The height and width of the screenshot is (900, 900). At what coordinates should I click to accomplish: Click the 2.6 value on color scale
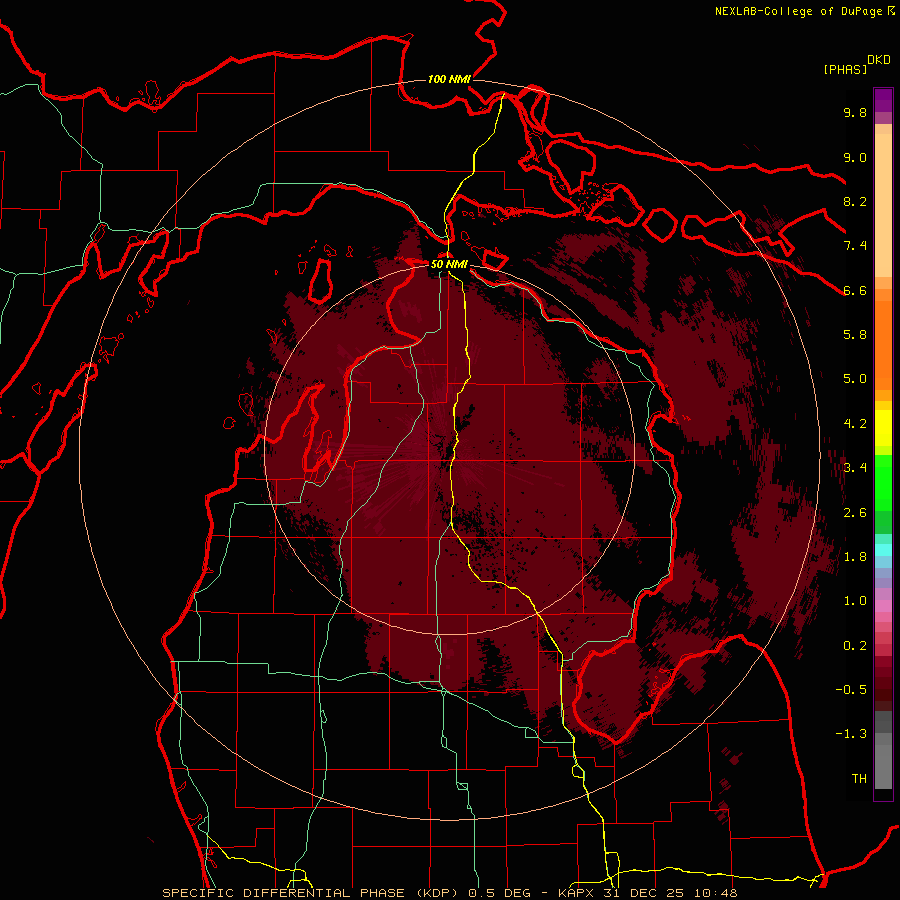point(855,513)
